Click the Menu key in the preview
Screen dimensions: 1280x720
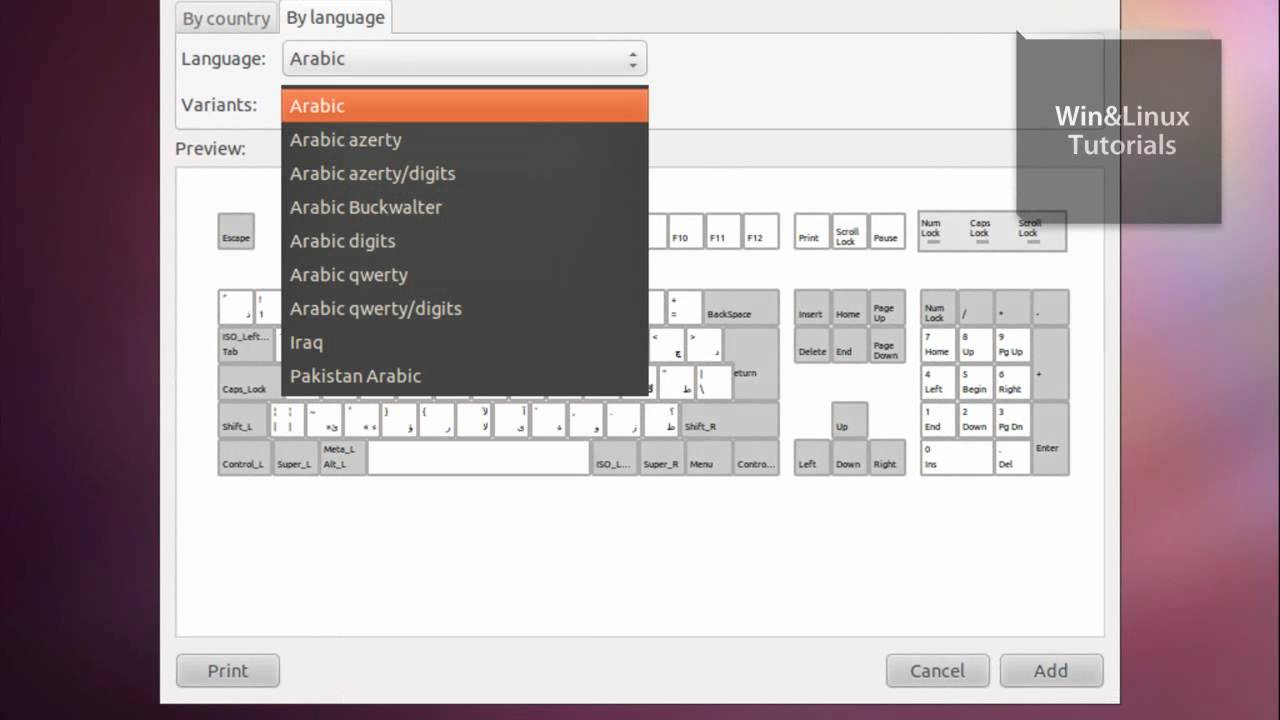pyautogui.click(x=708, y=457)
